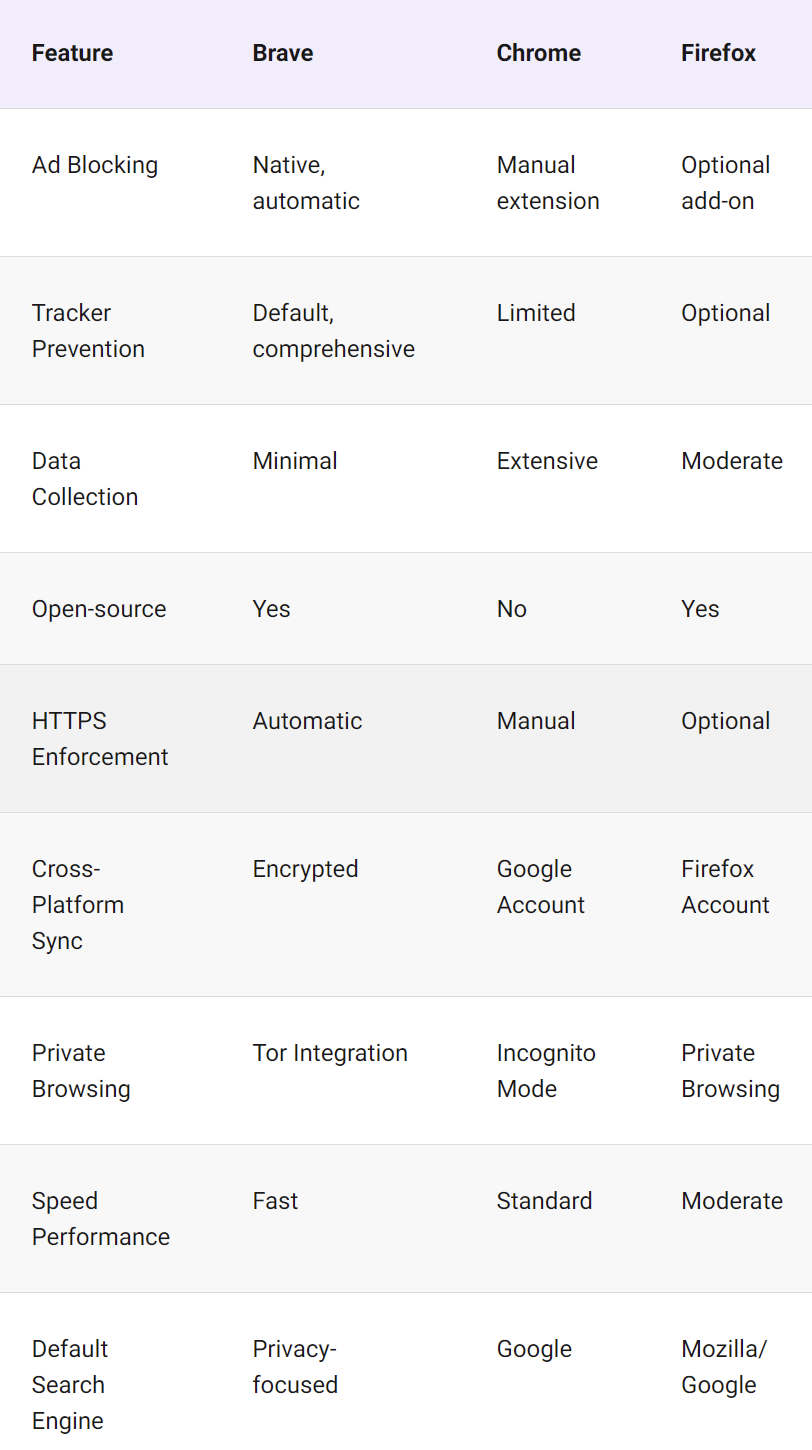Click the 'Incognito Mode' cell

point(546,1071)
